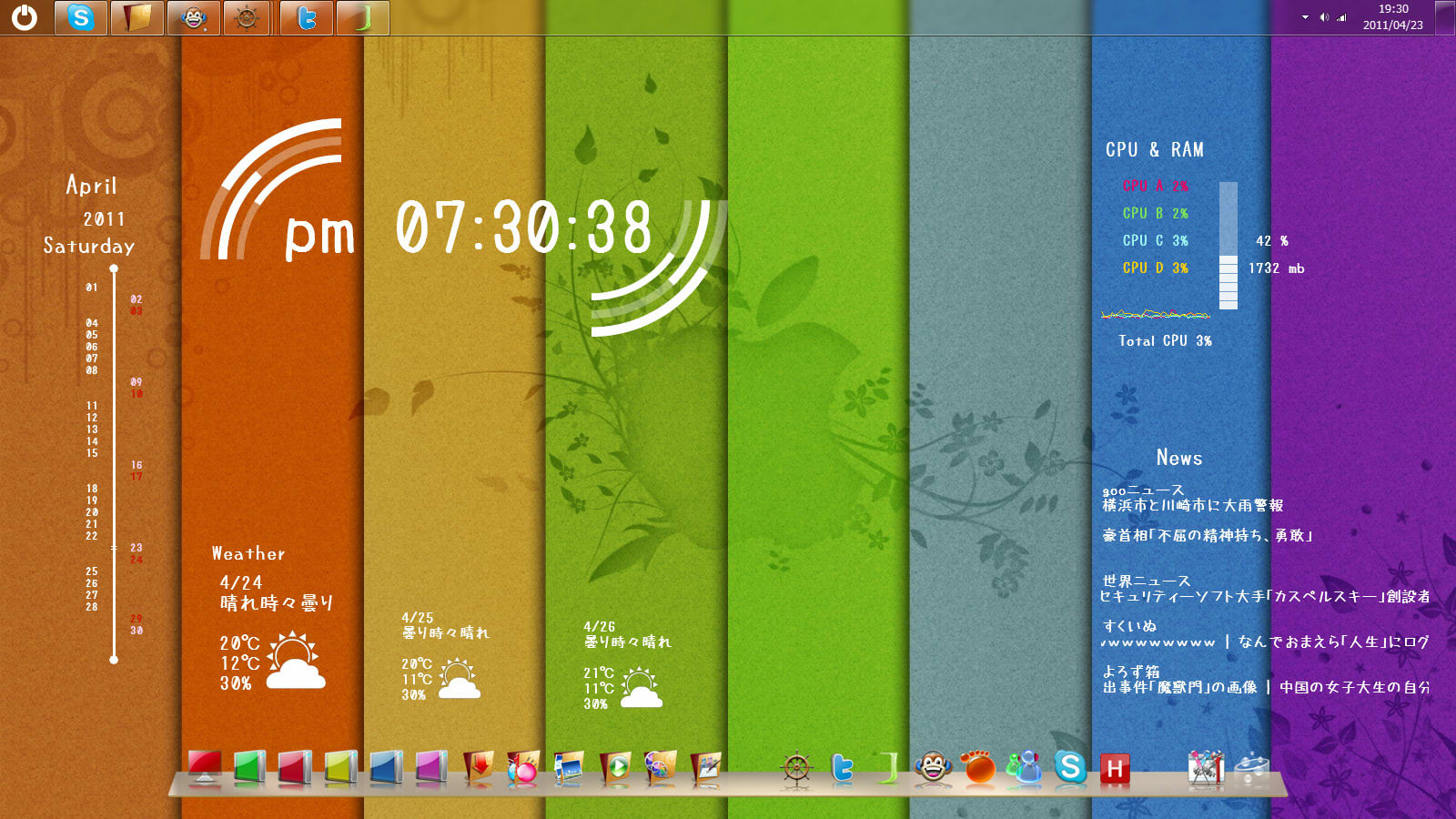Click the Saturday weekday label
1456x819 pixels.
point(89,246)
